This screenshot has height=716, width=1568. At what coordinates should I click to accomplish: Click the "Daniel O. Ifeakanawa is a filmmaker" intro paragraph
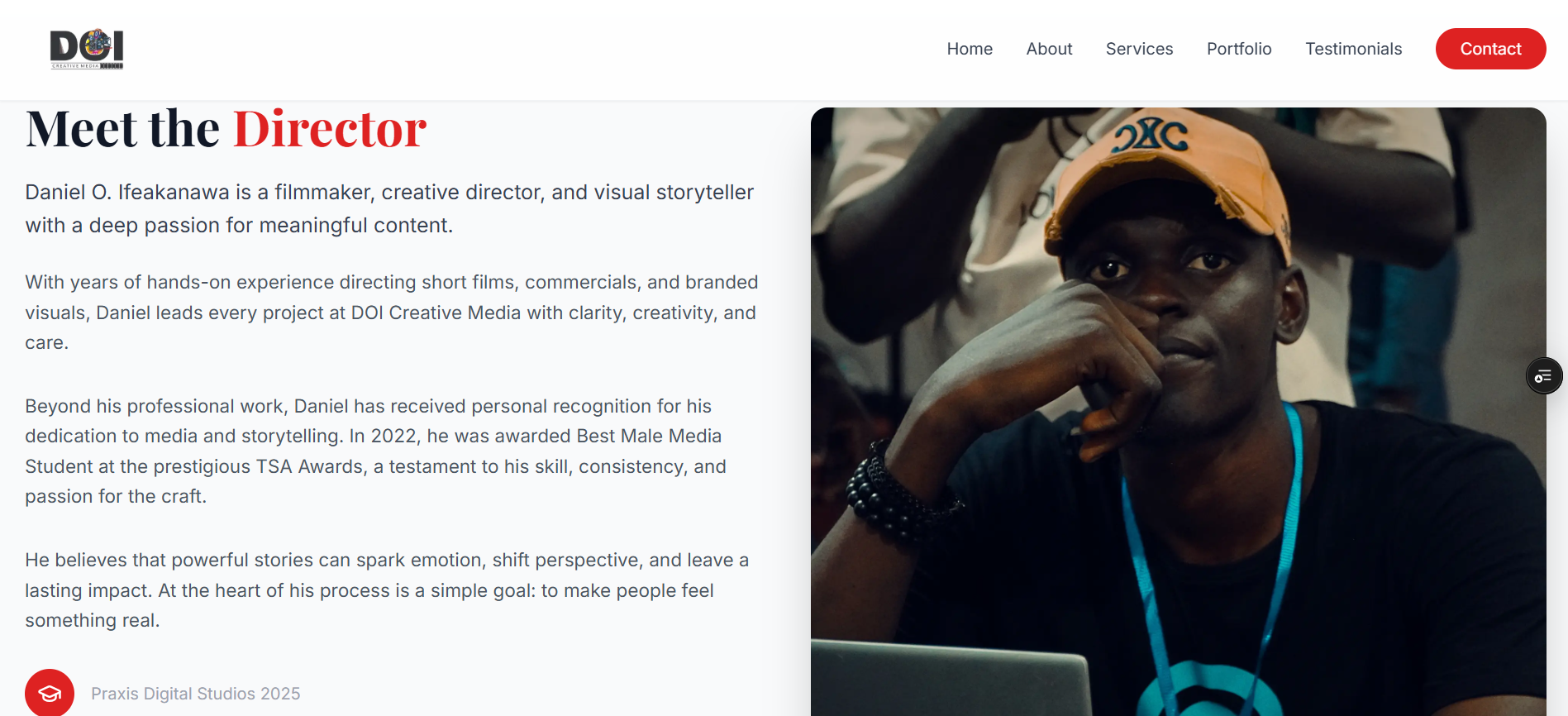[x=388, y=208]
